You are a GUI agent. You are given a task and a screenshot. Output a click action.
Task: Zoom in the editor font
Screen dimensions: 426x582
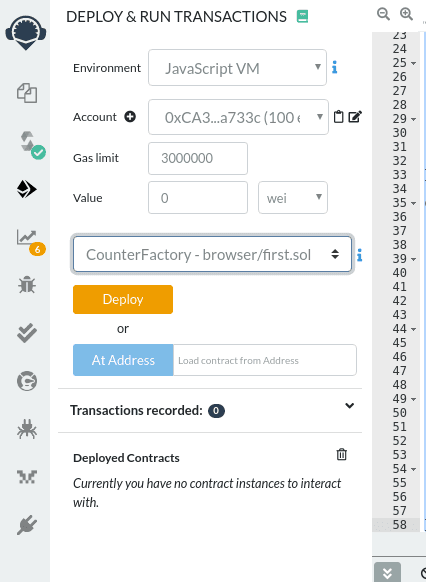click(406, 14)
